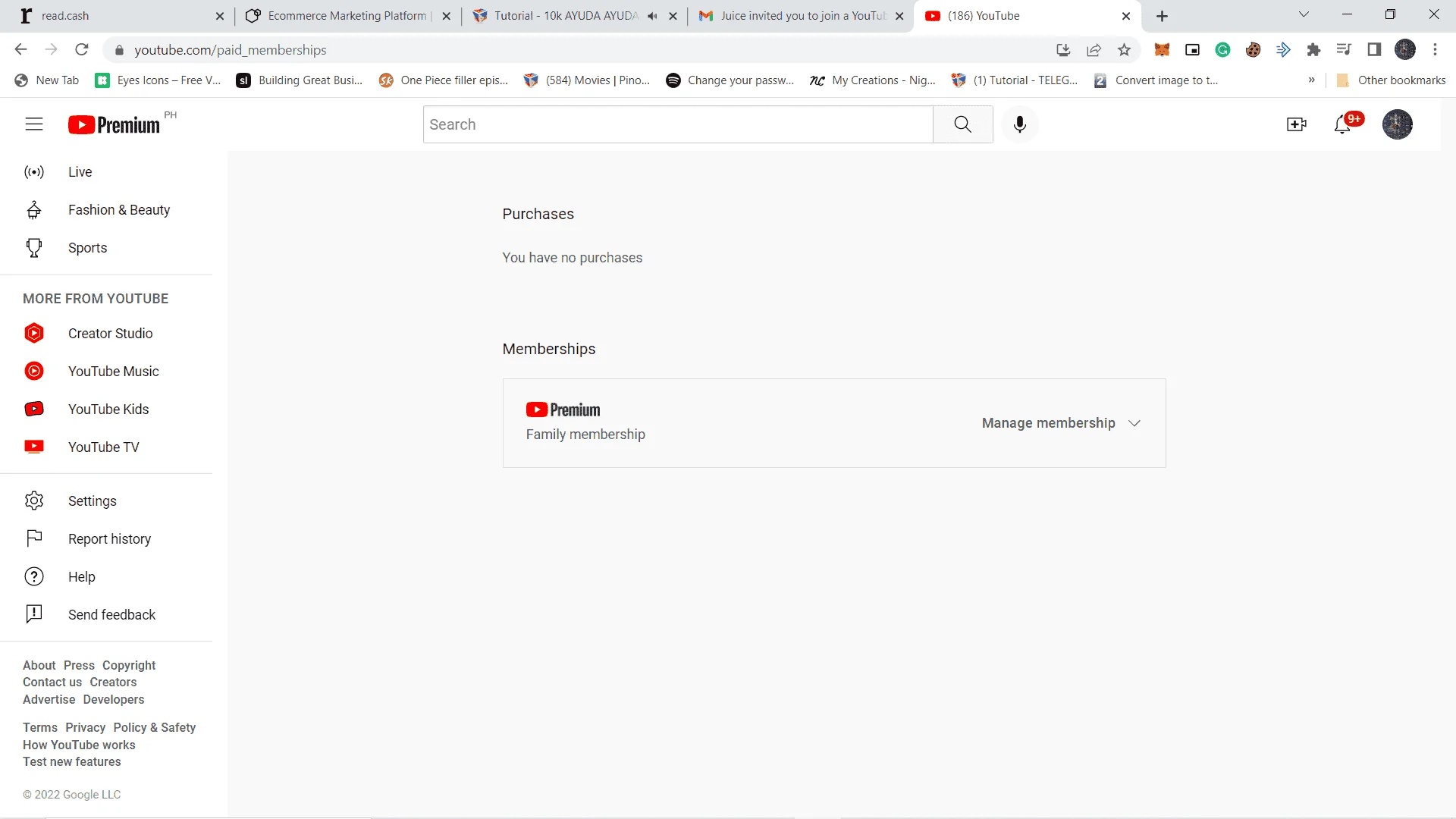Click the YouTube TV icon

tap(34, 447)
